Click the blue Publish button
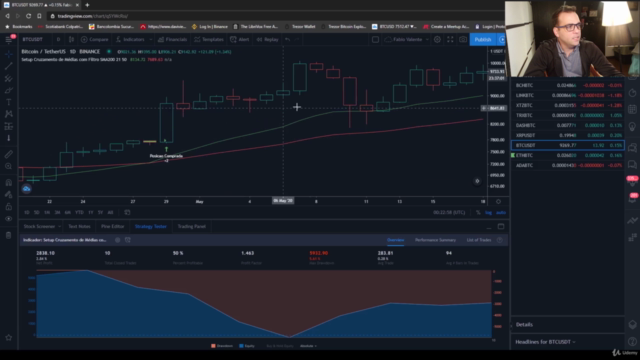Screen dimensions: 640x360 pyautogui.click(x=483, y=40)
